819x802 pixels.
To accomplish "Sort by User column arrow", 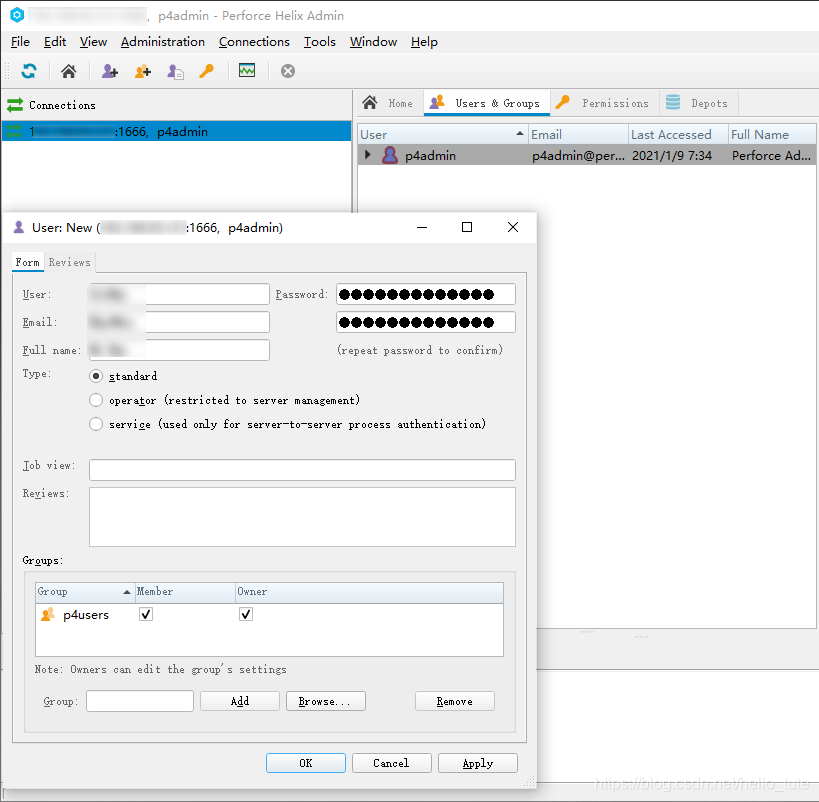I will (x=520, y=134).
